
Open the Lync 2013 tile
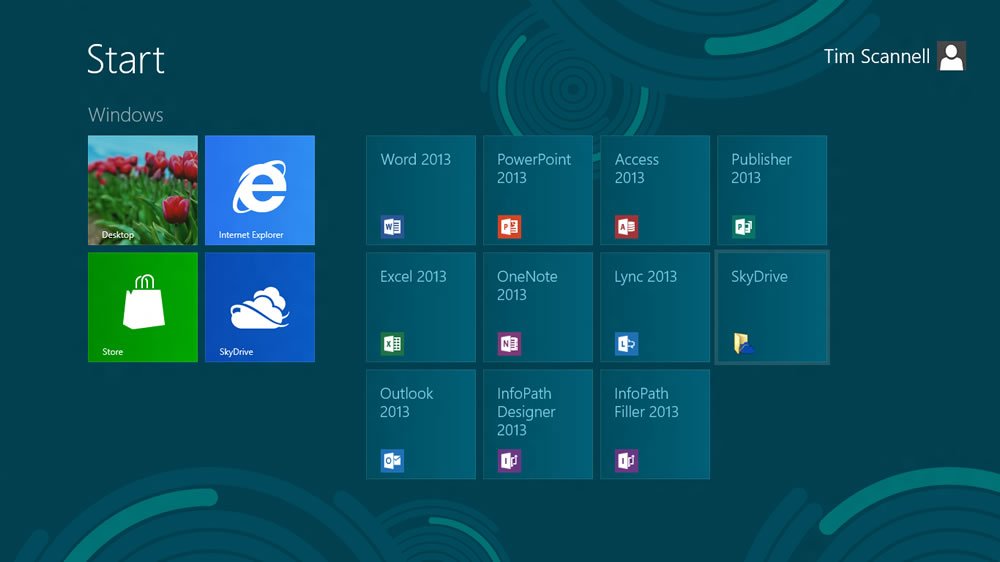[x=655, y=307]
